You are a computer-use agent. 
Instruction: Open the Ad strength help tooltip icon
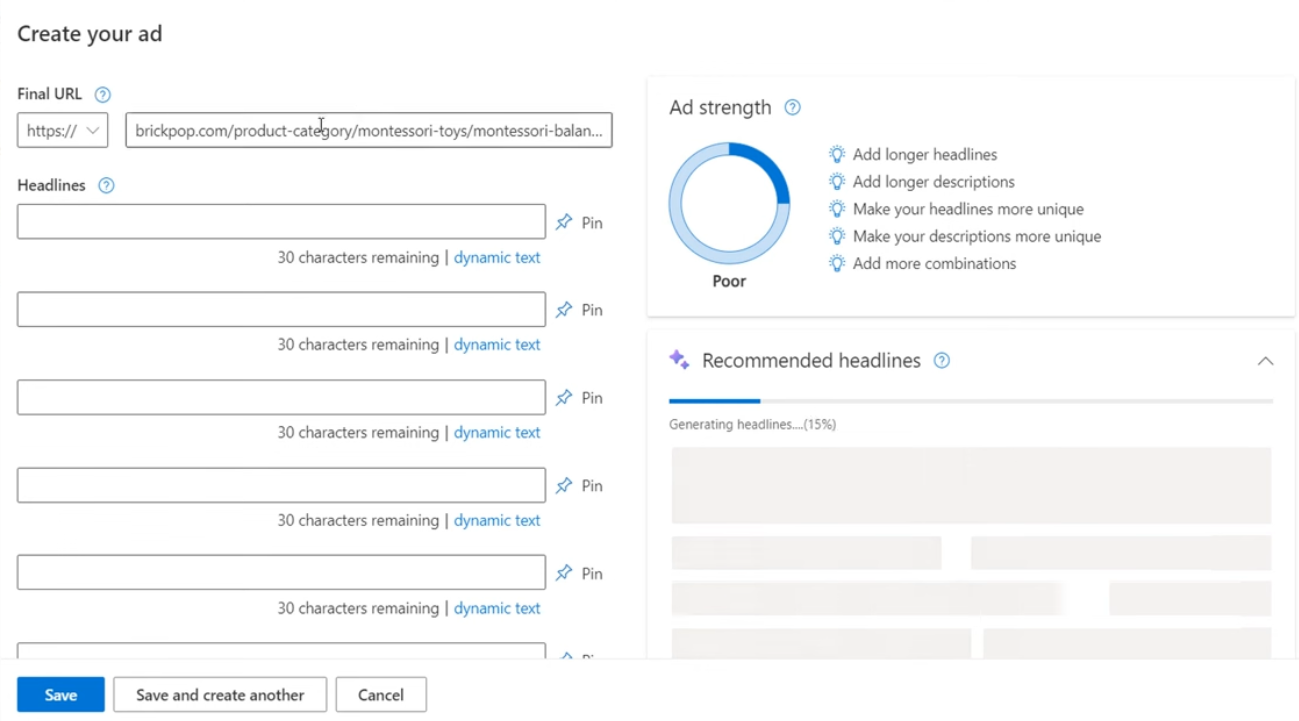pos(792,108)
